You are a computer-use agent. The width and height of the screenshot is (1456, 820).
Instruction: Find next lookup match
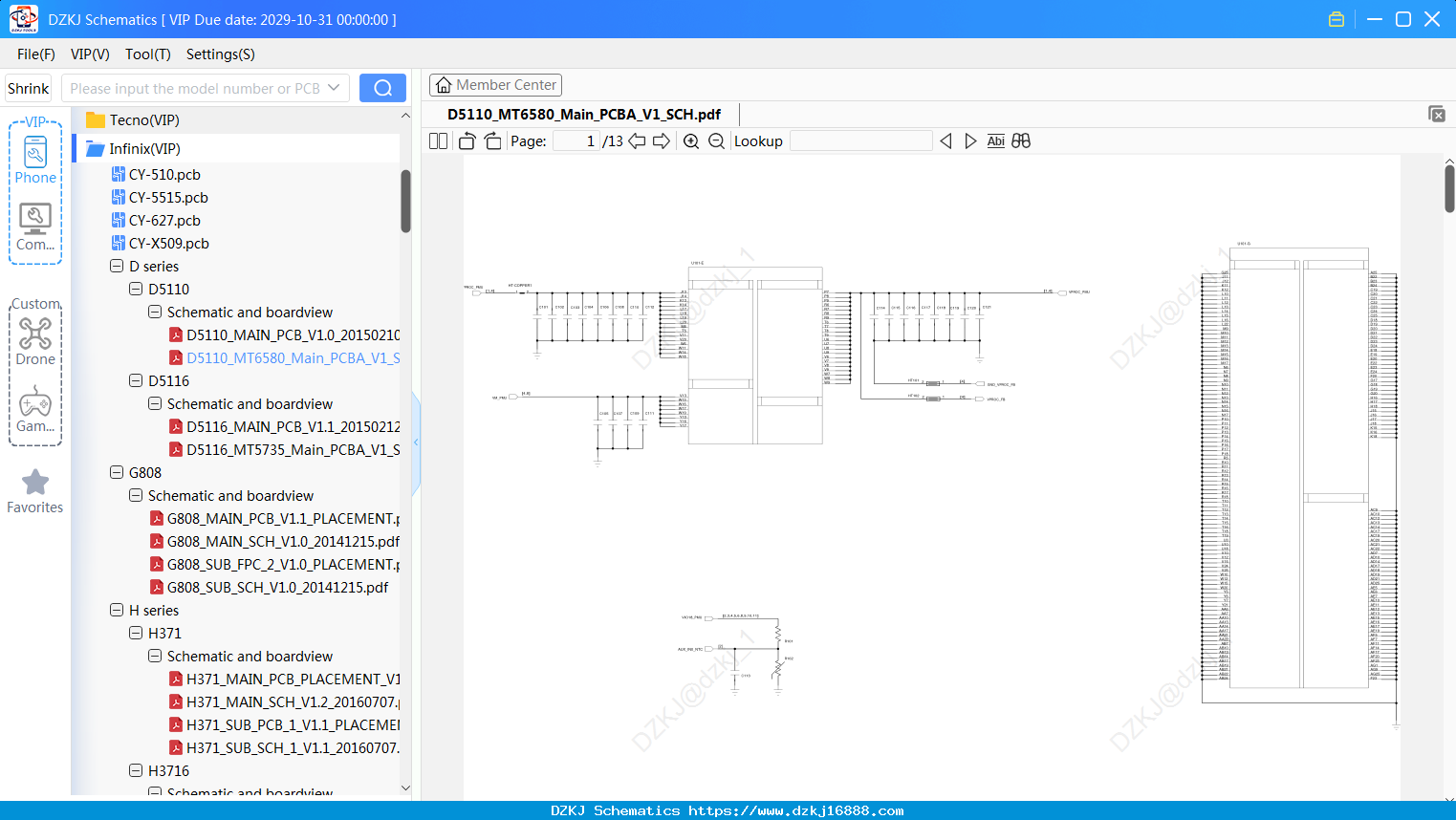click(x=970, y=141)
